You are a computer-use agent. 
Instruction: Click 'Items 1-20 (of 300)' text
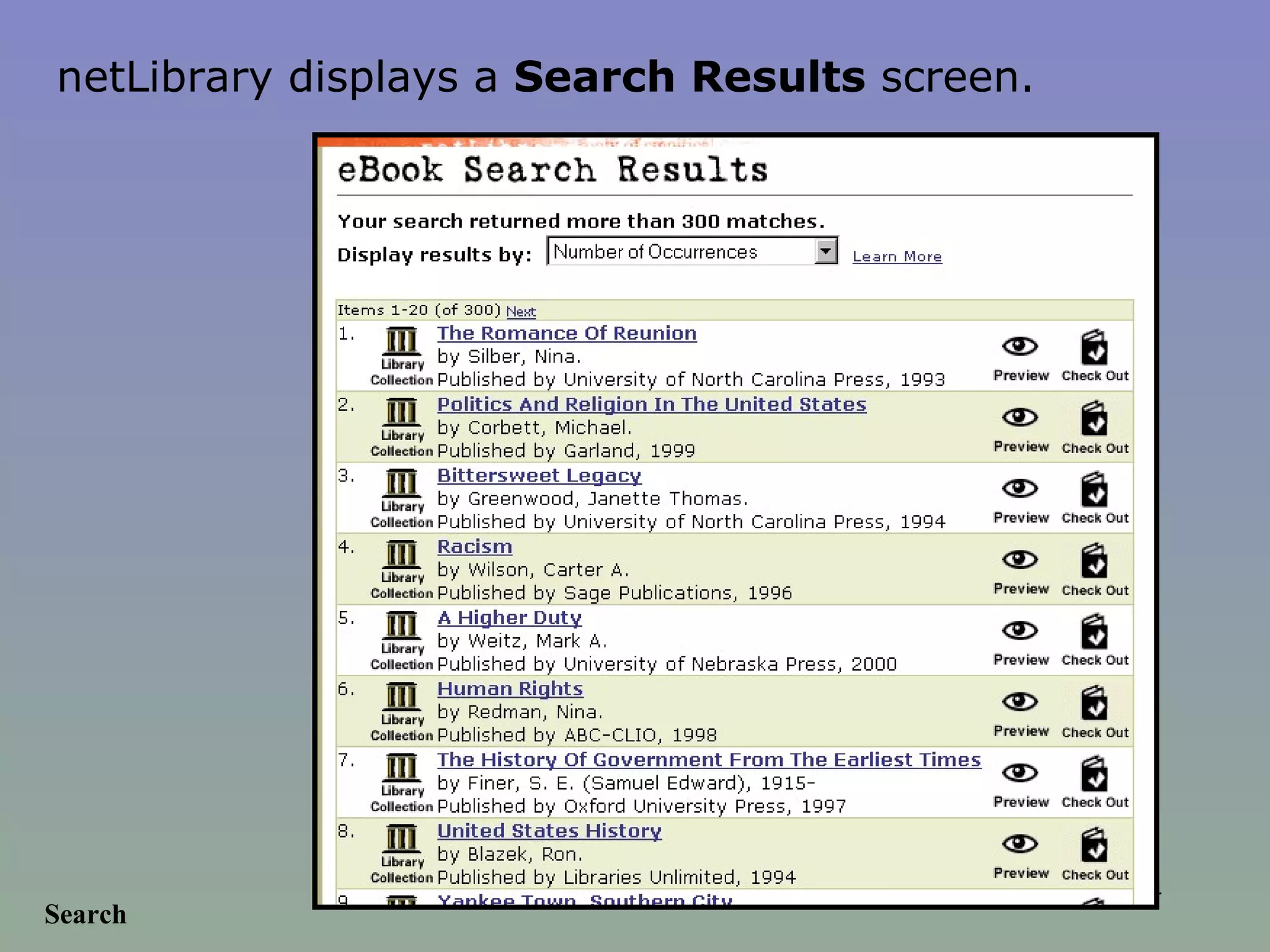(x=419, y=310)
